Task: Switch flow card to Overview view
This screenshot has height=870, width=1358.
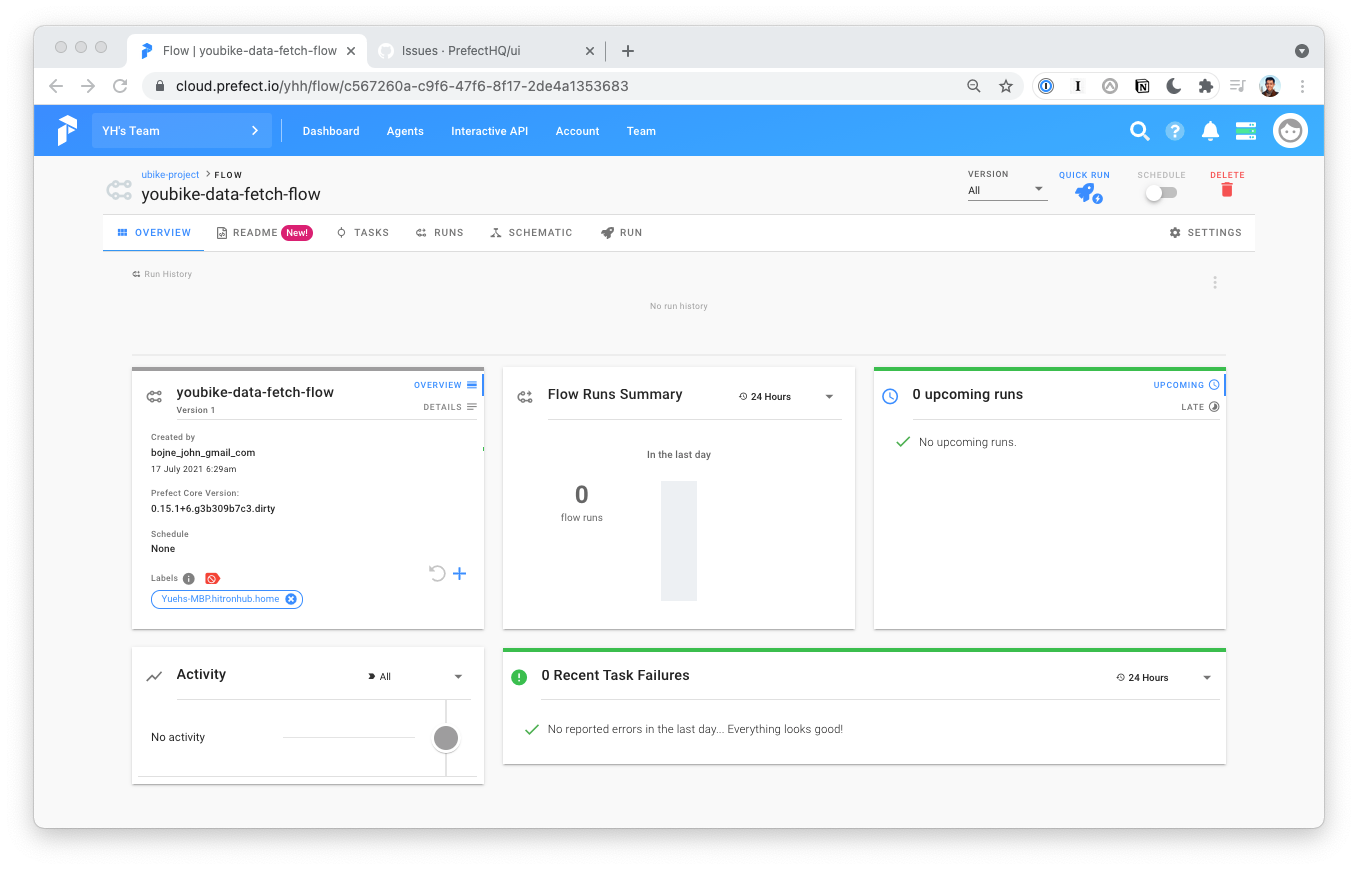Action: coord(446,385)
